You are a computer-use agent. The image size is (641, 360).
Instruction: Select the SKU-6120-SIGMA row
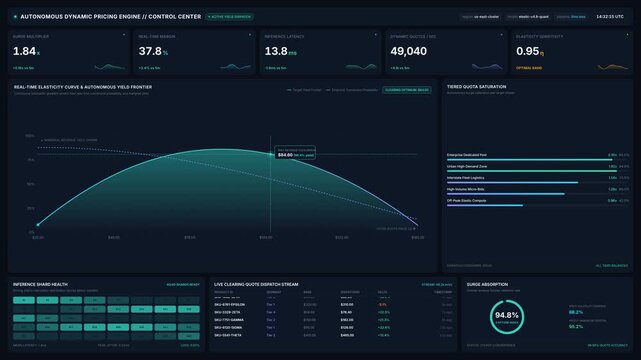point(333,327)
